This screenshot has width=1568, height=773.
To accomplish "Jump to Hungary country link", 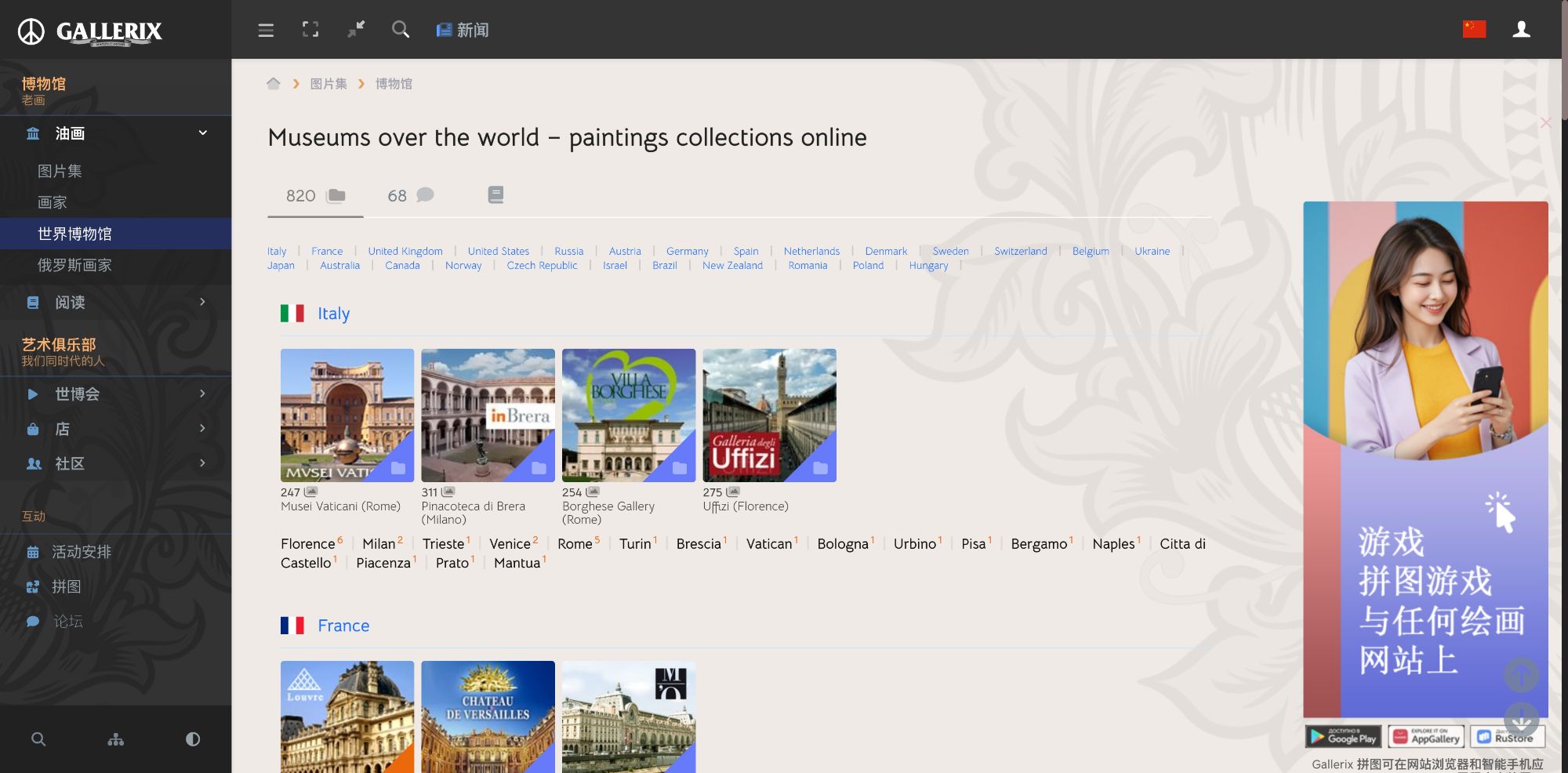I will tap(928, 265).
